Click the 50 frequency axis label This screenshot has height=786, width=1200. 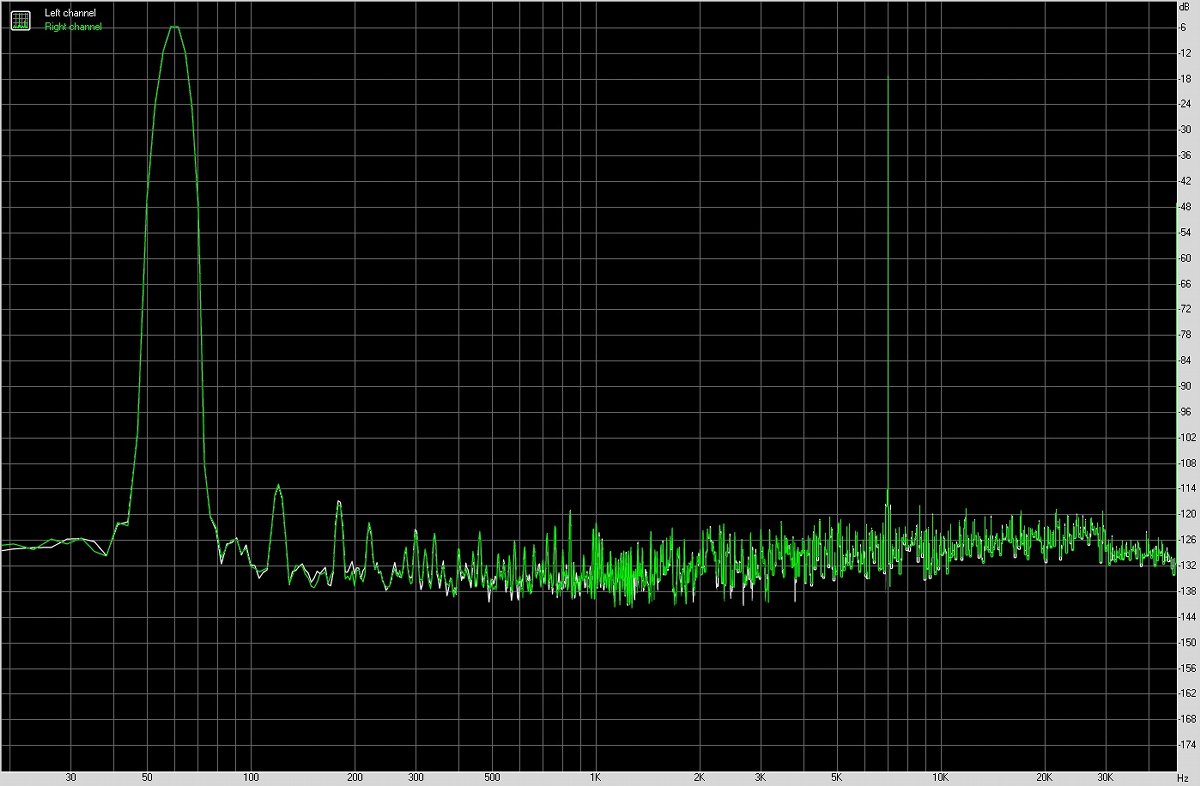tap(147, 777)
